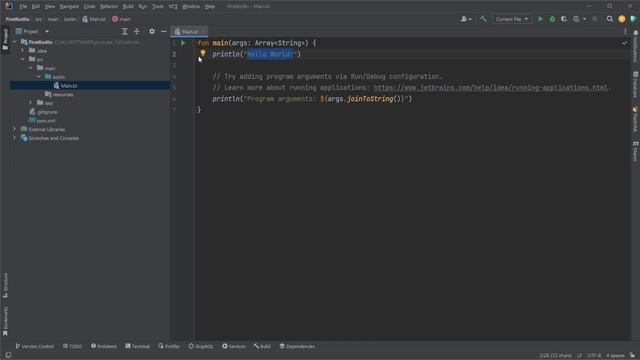Expand the test folder
Screen dimensions: 640x360
(x=31, y=103)
